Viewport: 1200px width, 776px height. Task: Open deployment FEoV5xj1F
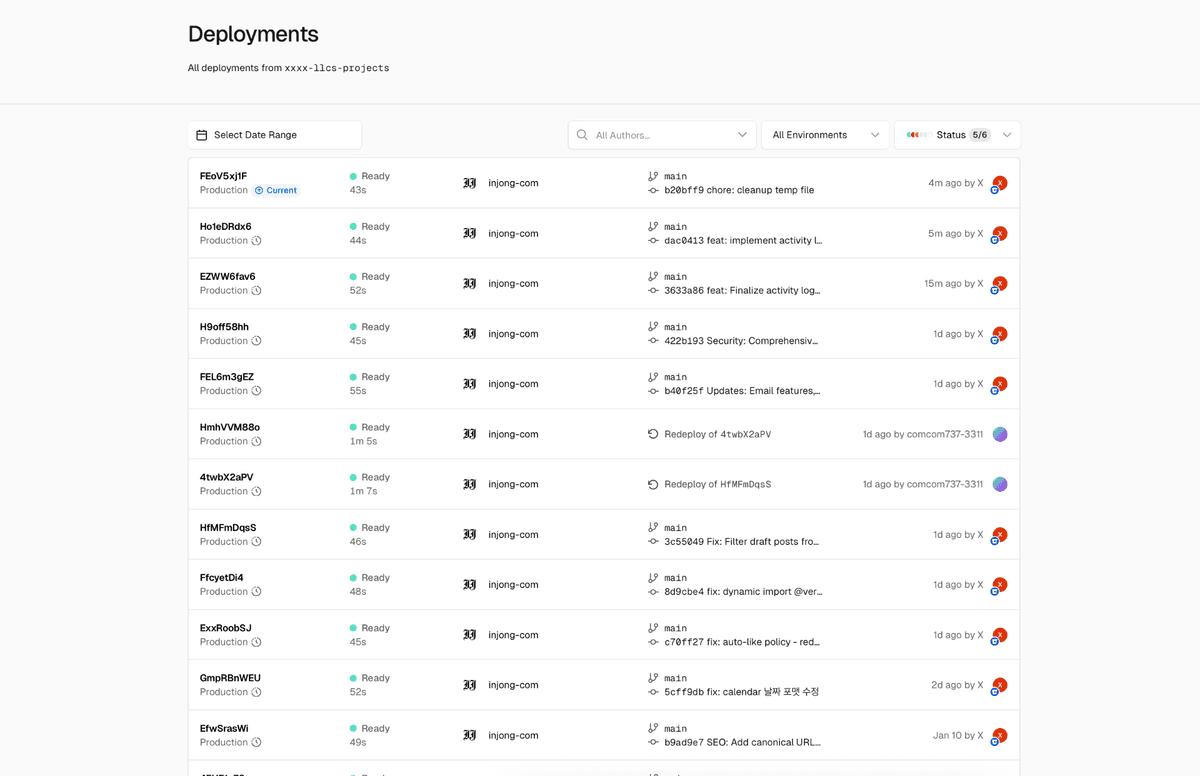(x=223, y=176)
